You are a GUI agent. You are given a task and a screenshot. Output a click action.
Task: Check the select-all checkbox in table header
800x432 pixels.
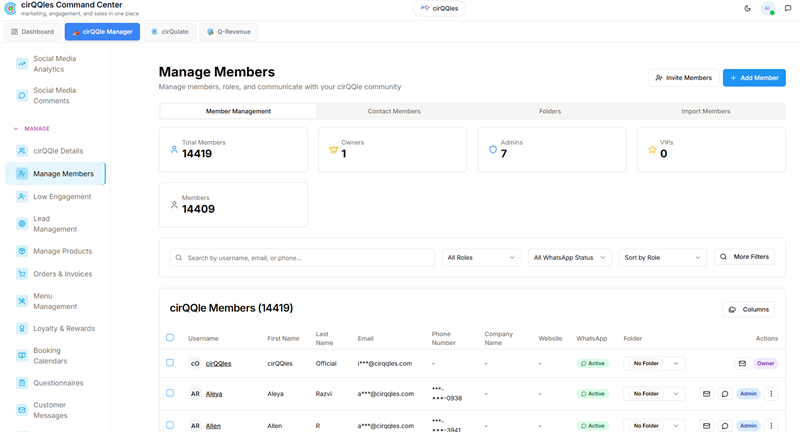click(170, 338)
